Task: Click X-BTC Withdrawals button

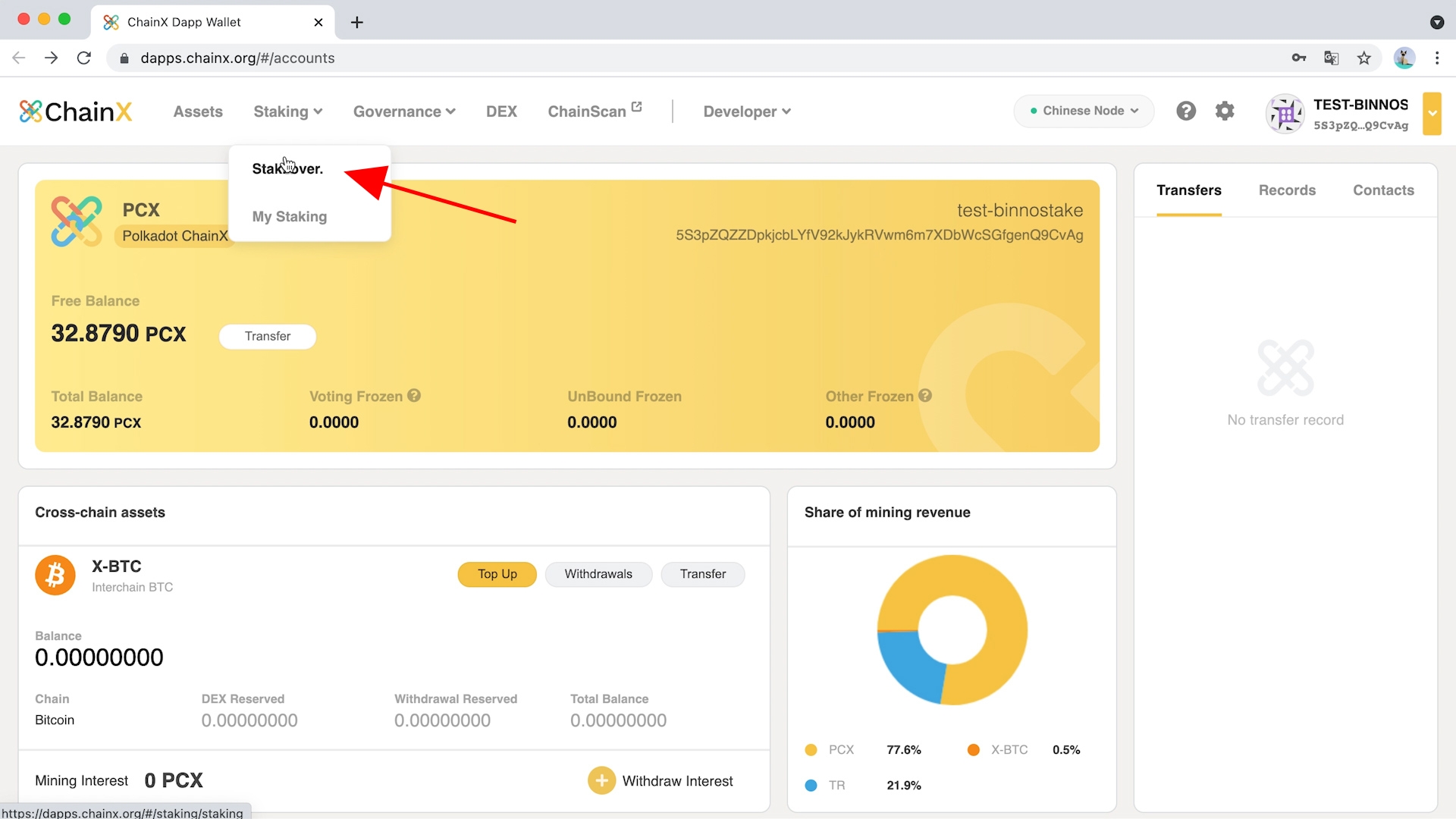Action: pos(598,574)
